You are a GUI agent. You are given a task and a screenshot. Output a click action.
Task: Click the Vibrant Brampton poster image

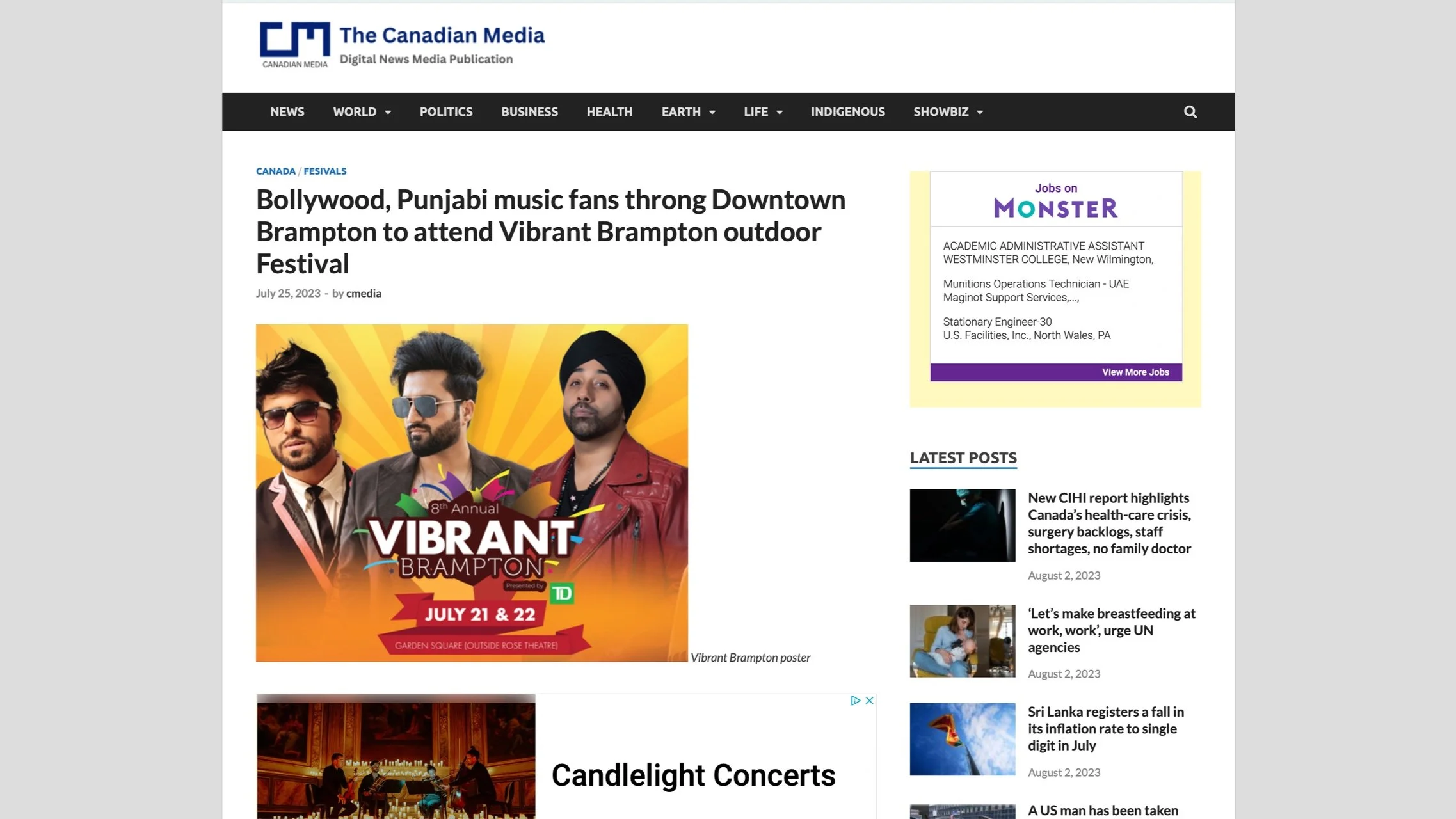pos(472,493)
